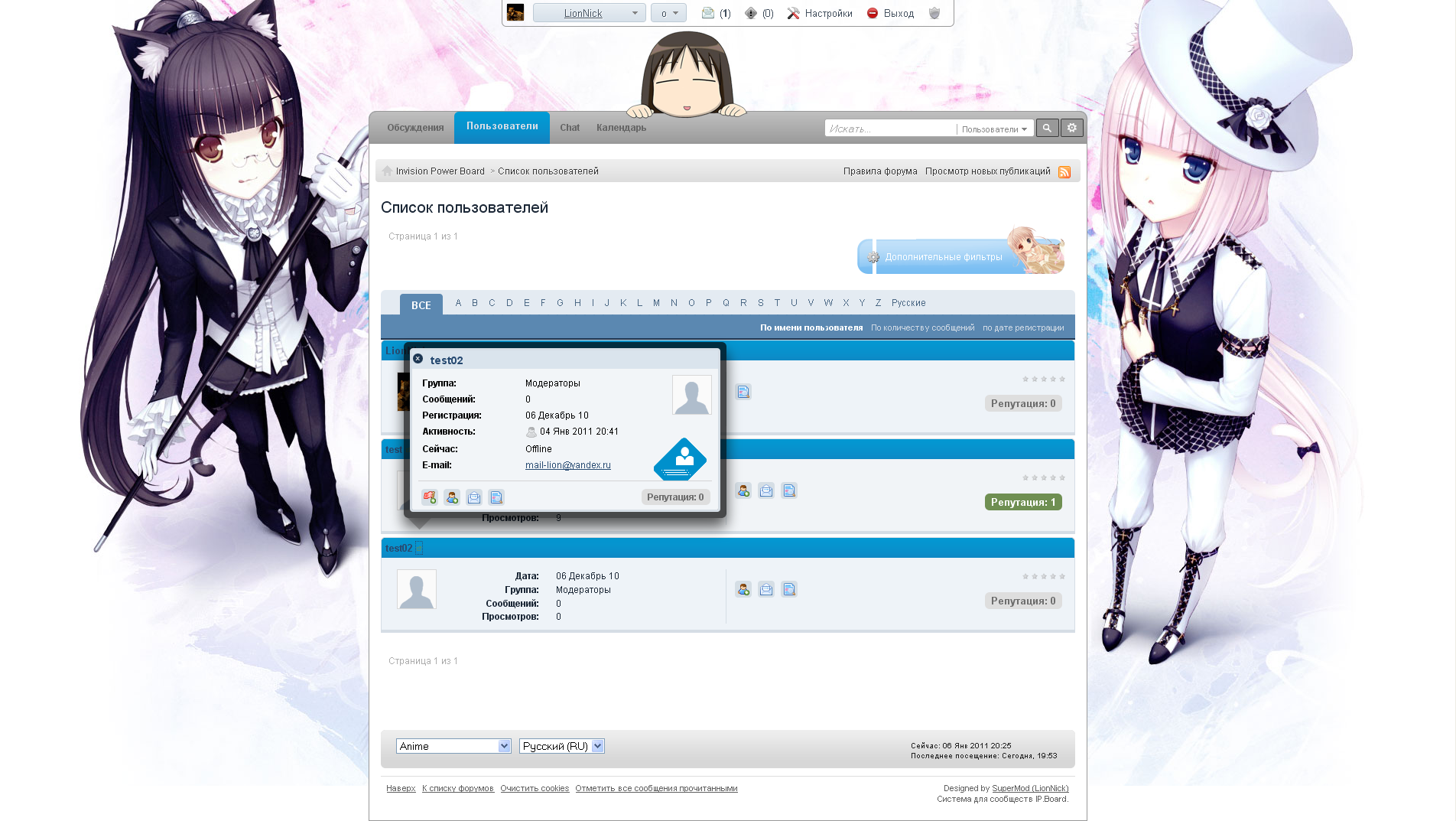Viewport: 1456px width, 821px height.
Task: Open the Русский (RU) language selector
Action: click(x=562, y=746)
